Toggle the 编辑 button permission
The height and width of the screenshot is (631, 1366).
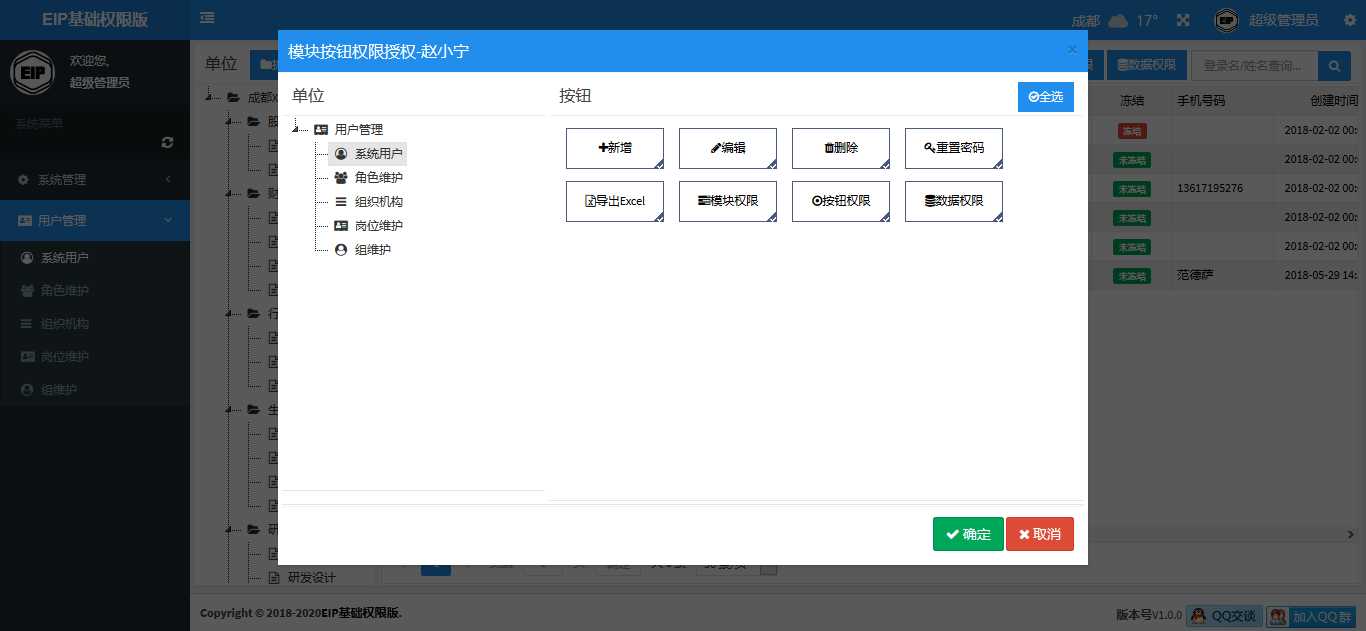728,148
